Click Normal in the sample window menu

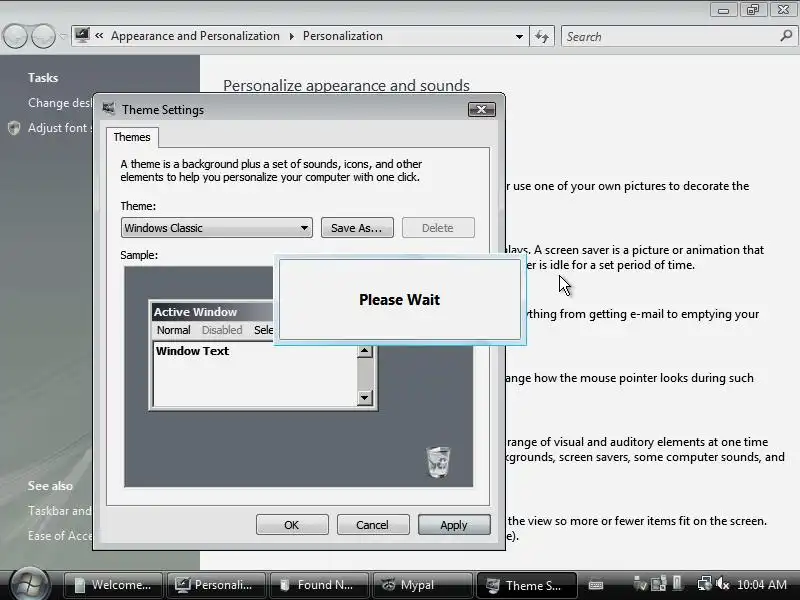(173, 330)
